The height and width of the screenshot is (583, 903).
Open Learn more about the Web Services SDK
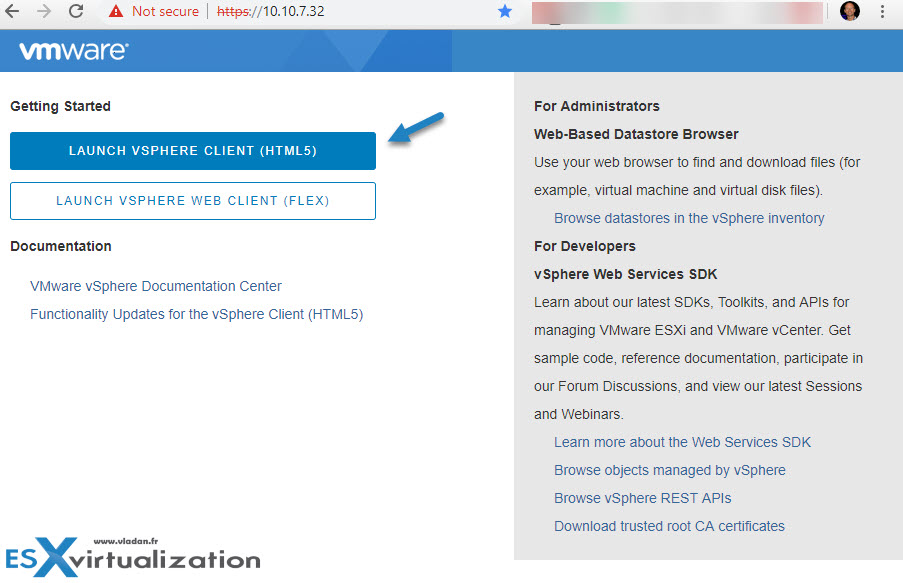pos(682,442)
